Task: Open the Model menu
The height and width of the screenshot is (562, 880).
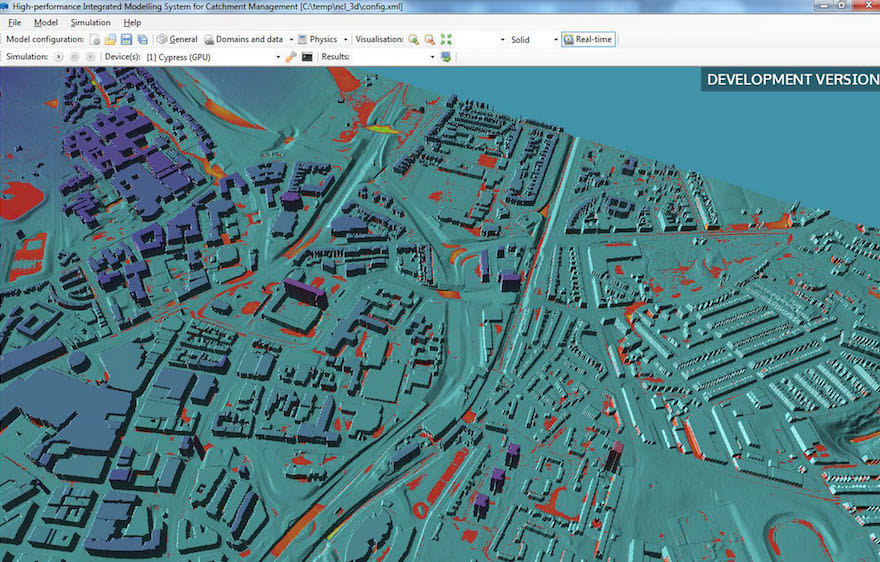Action: point(45,22)
